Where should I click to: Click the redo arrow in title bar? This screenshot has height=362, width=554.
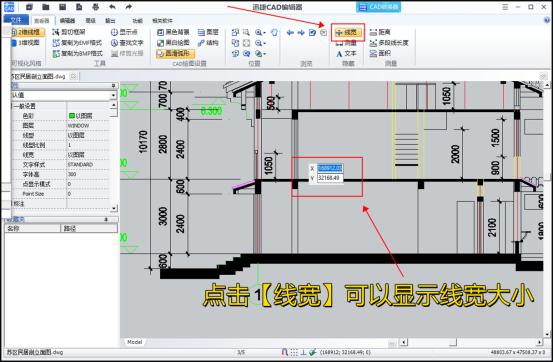(x=128, y=7)
